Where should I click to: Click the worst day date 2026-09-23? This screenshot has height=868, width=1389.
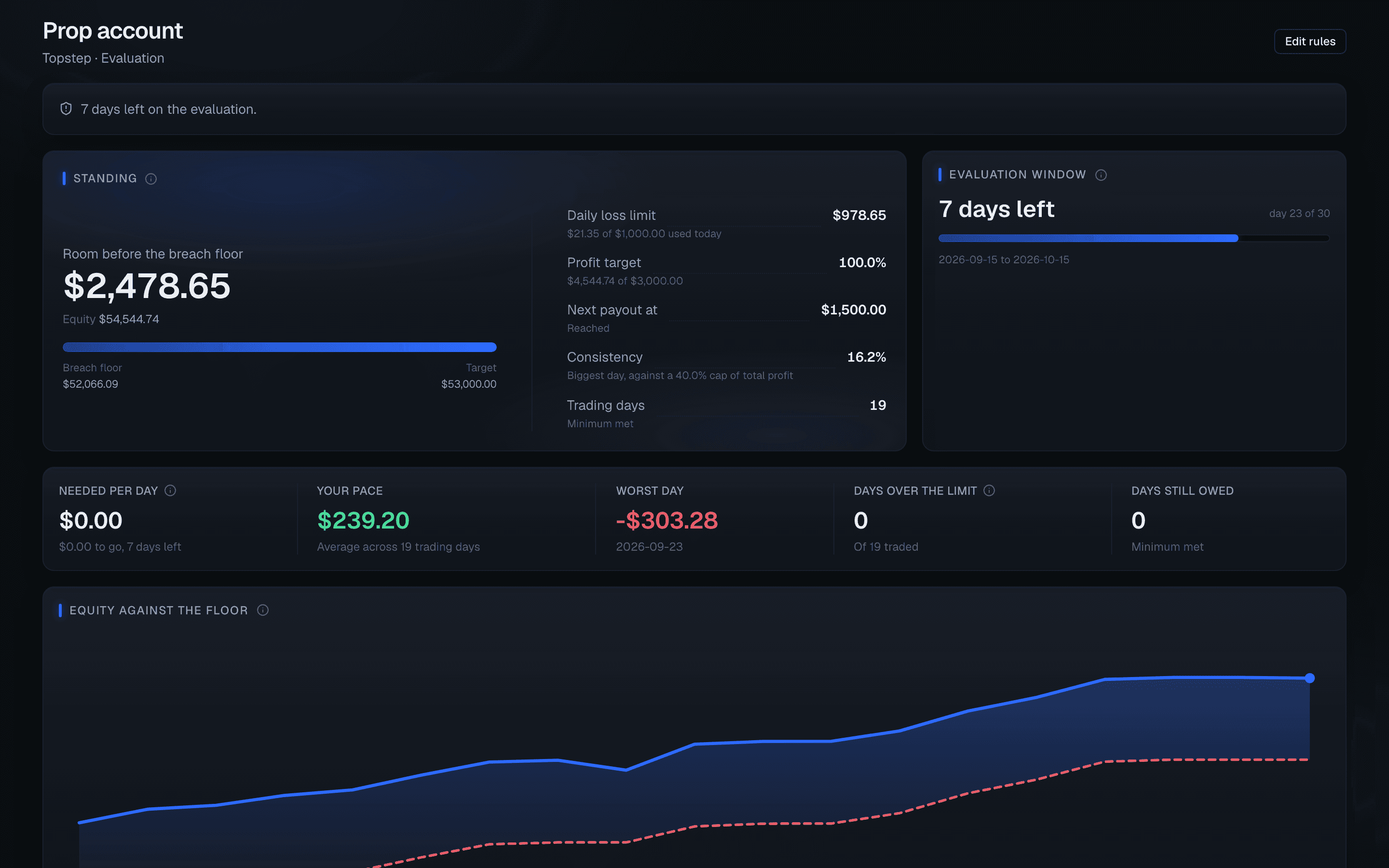649,547
